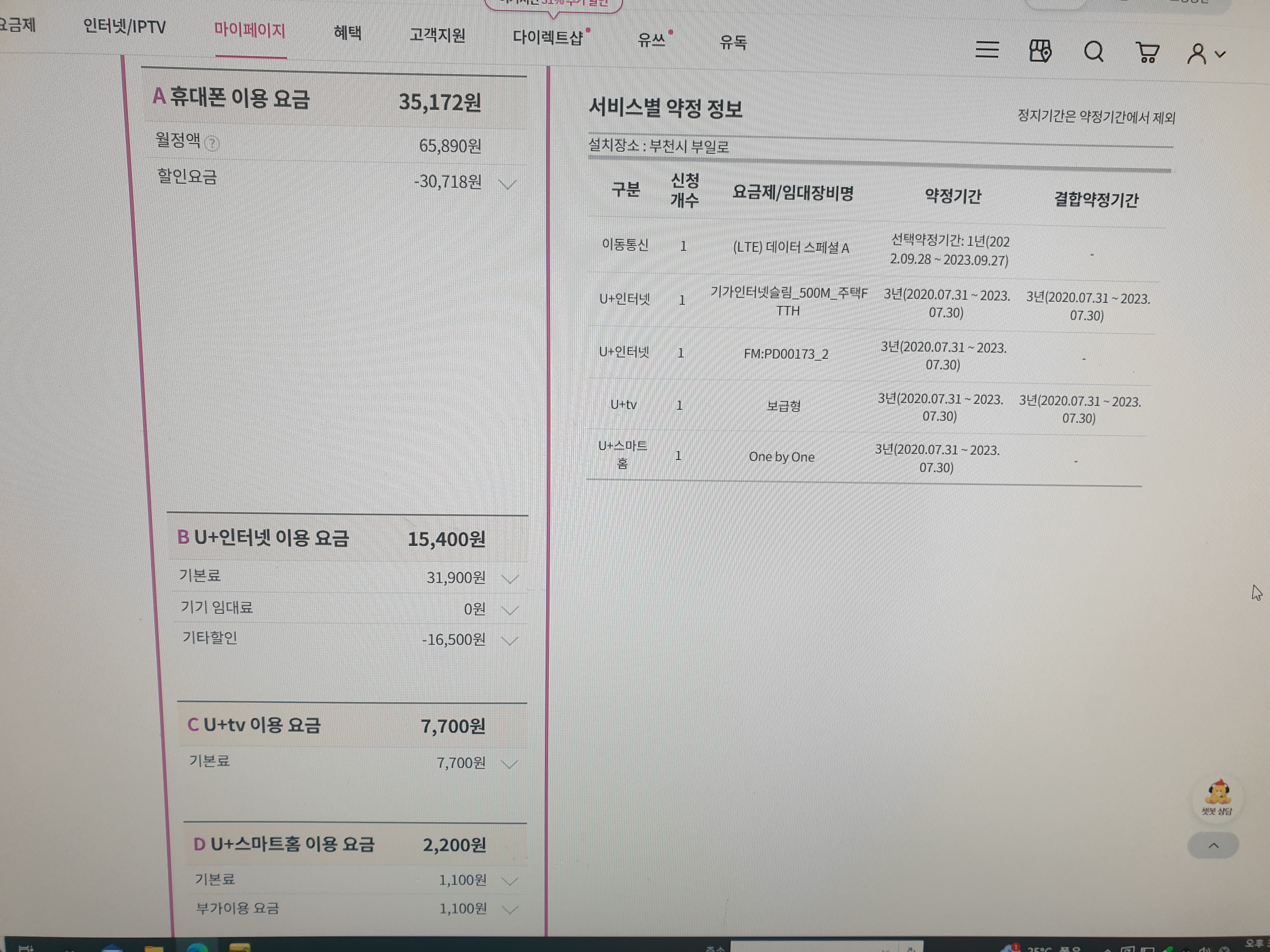Expand the 기타할인 -16,500원 row
The image size is (1270, 952).
pyautogui.click(x=510, y=640)
